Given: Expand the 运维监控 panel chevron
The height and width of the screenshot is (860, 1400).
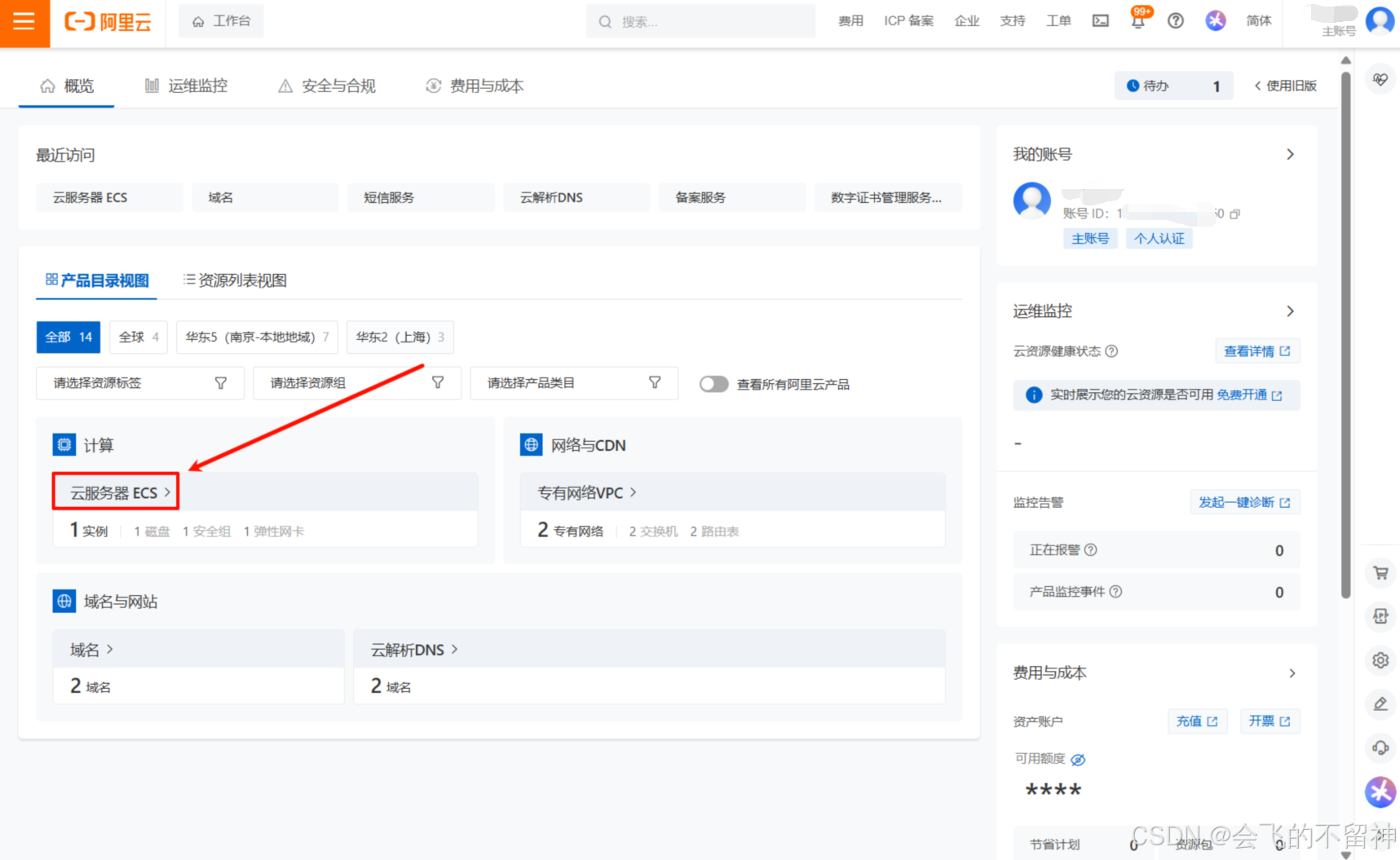Looking at the screenshot, I should [x=1290, y=311].
